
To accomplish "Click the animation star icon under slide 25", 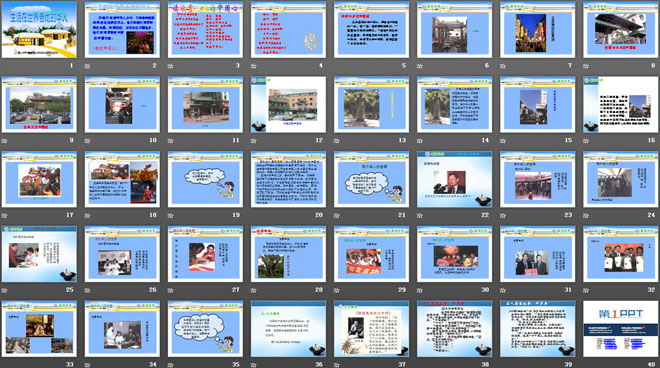I will pos(5,290).
